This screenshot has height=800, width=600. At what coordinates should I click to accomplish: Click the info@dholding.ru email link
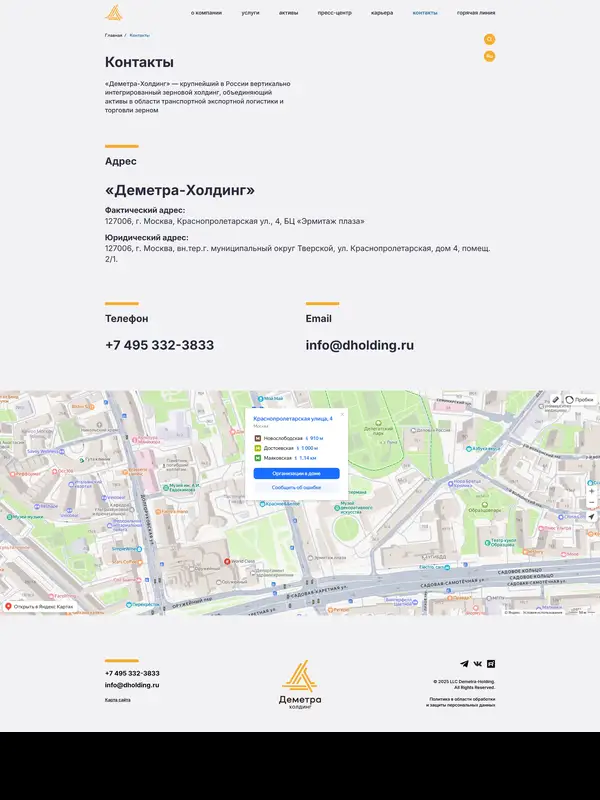coord(359,345)
